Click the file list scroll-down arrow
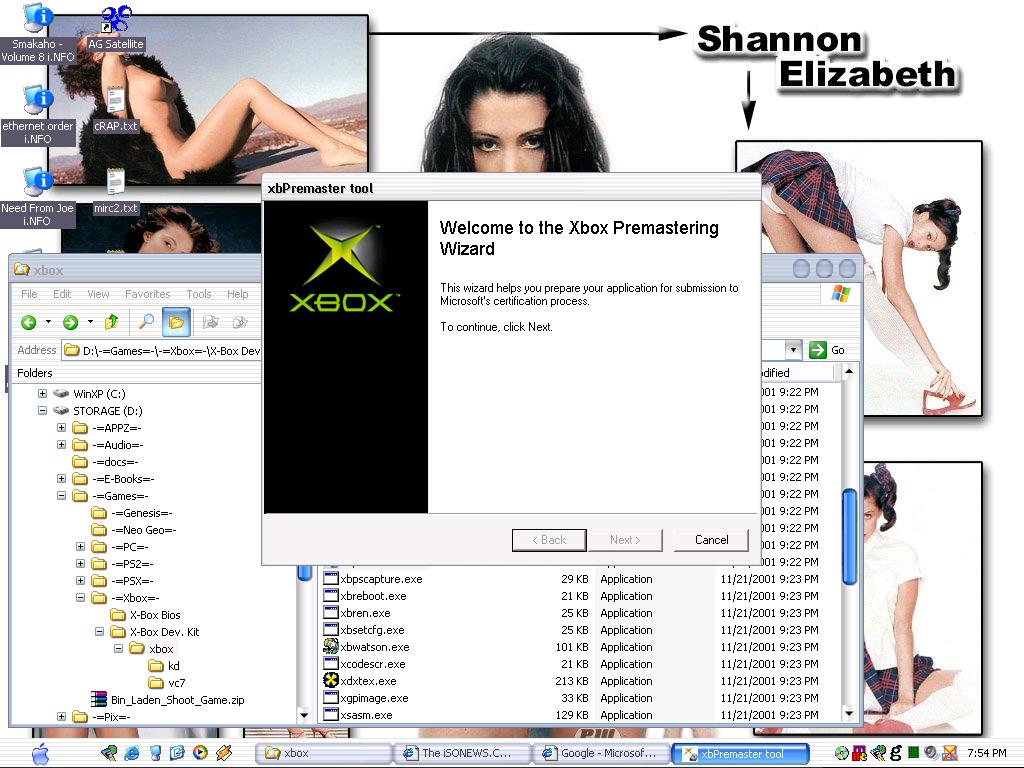Viewport: 1024px width, 768px height. [x=849, y=714]
